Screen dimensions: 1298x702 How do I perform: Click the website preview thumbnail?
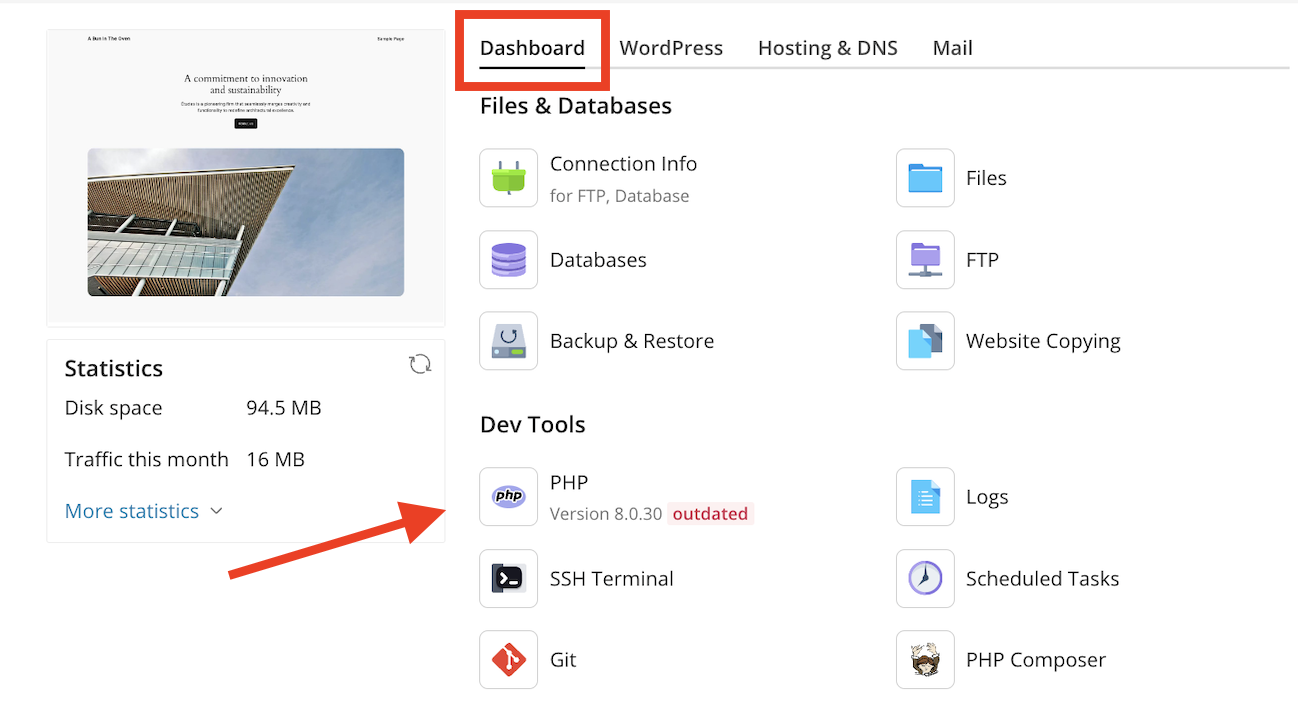pyautogui.click(x=245, y=176)
